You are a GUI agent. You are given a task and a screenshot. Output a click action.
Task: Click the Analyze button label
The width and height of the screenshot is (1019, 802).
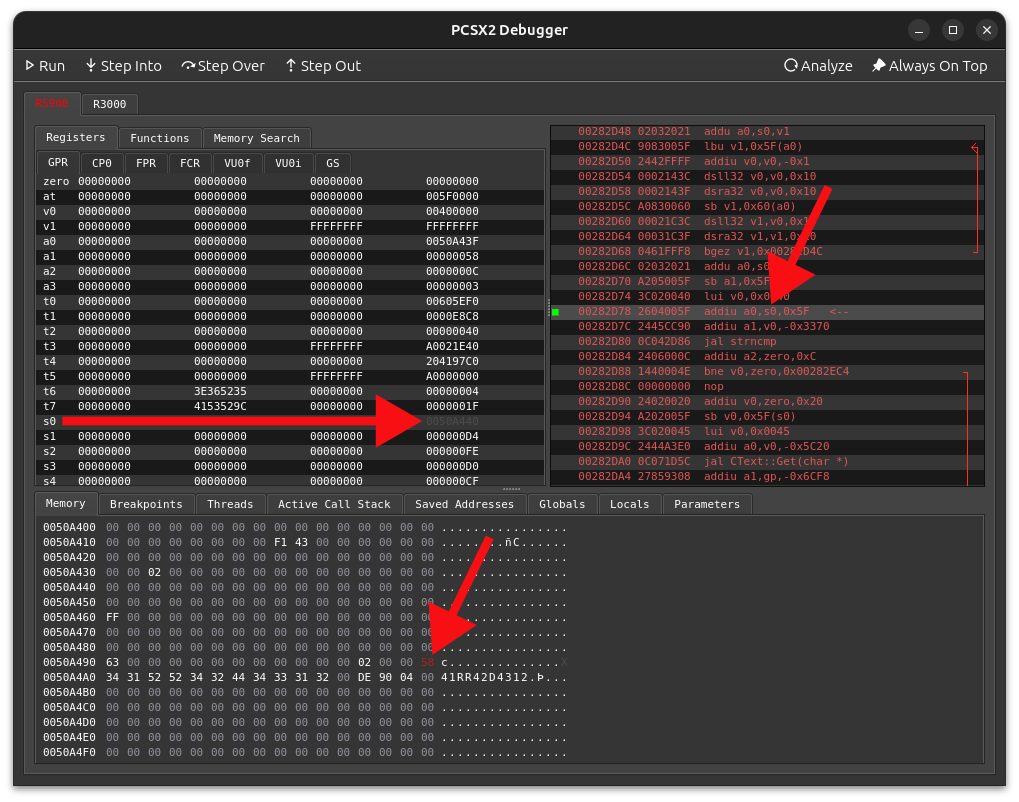(827, 66)
